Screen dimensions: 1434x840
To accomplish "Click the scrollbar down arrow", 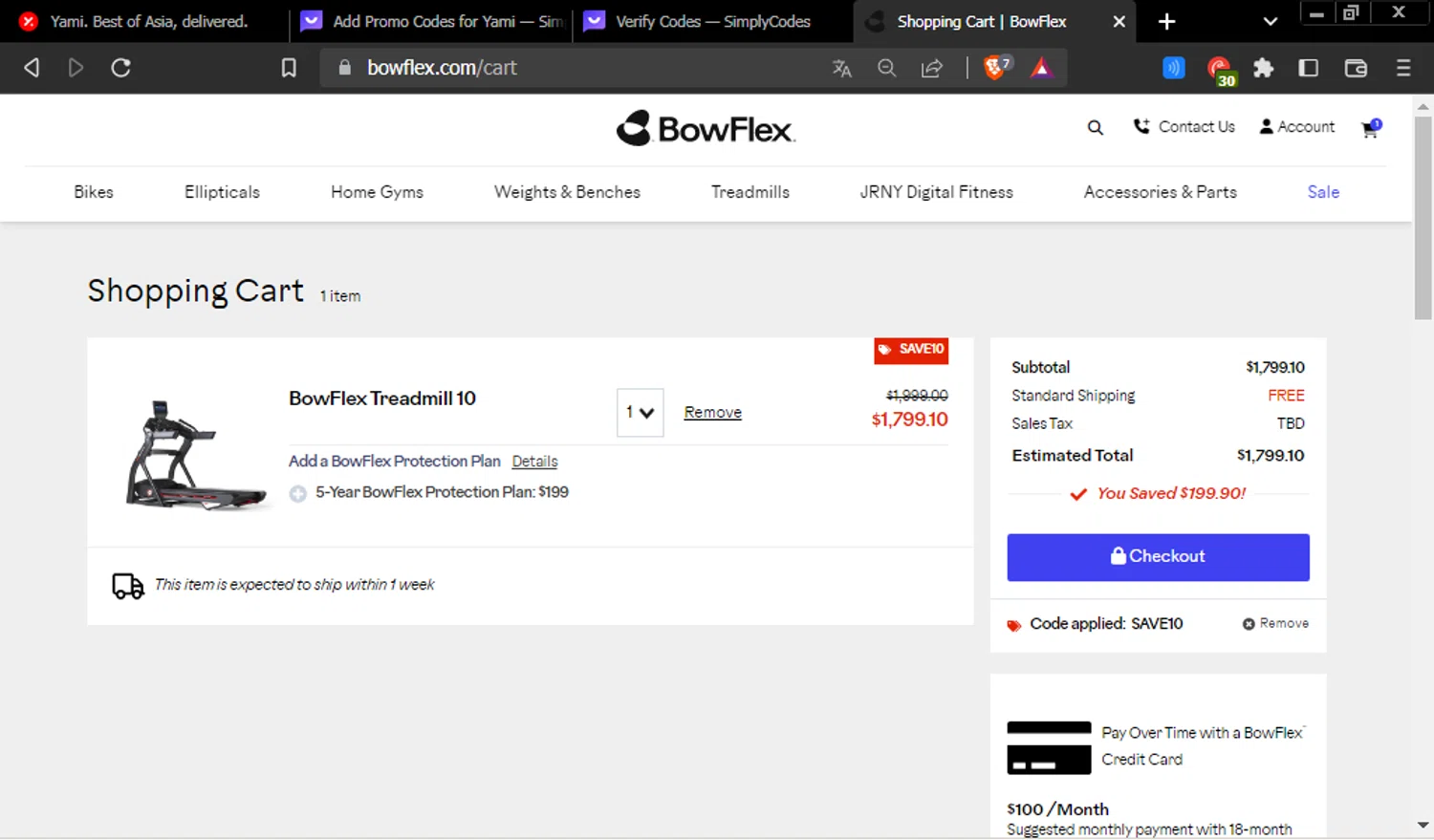I will (1423, 825).
